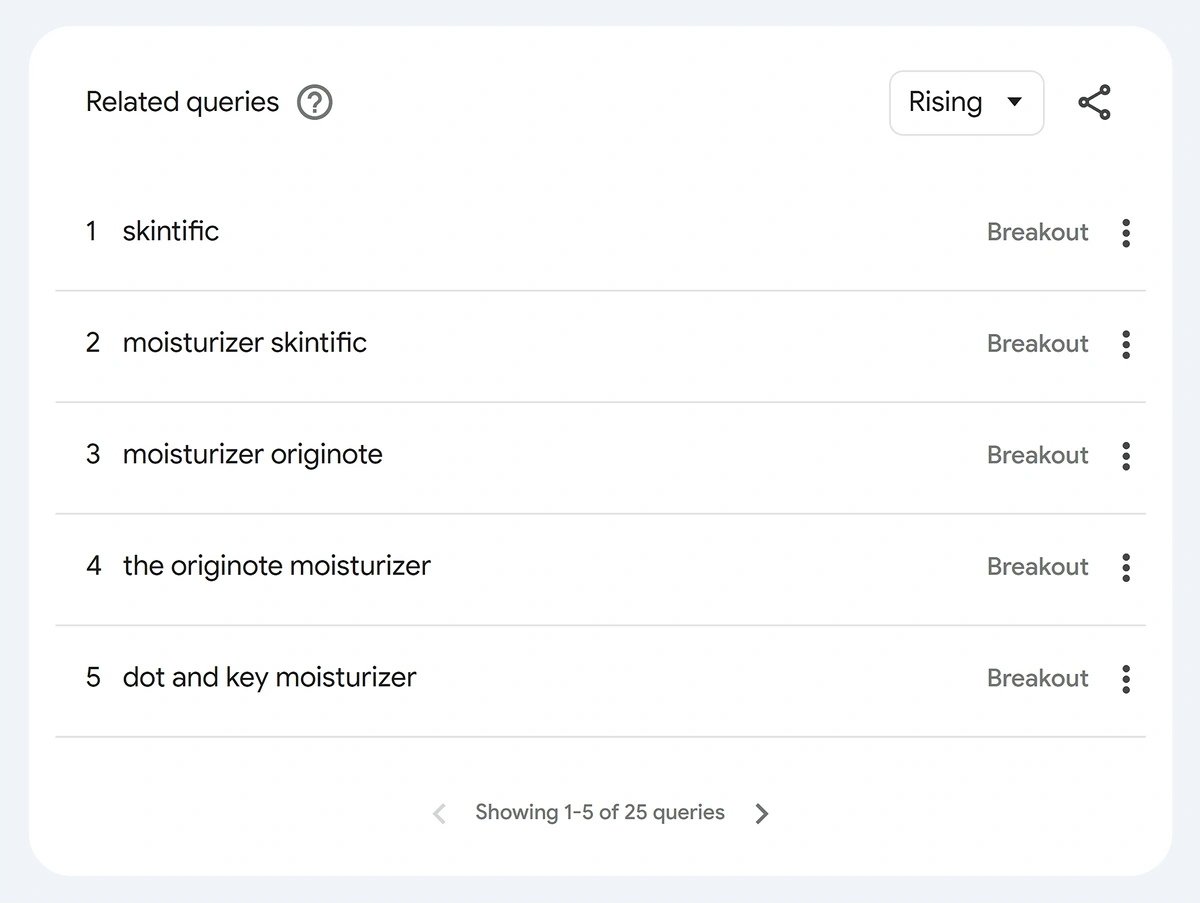The height and width of the screenshot is (903, 1200).
Task: Click Breakout label for moisturizer originote
Action: coord(1037,455)
